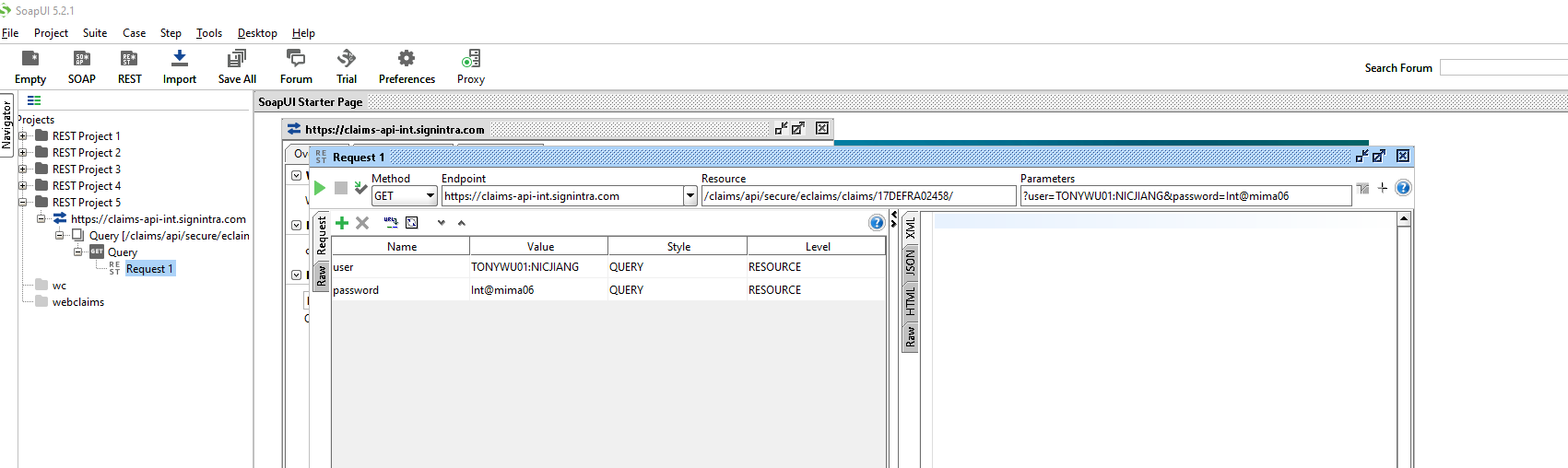This screenshot has width=1568, height=468.
Task: Select the user parameter value cell
Action: pos(538,267)
